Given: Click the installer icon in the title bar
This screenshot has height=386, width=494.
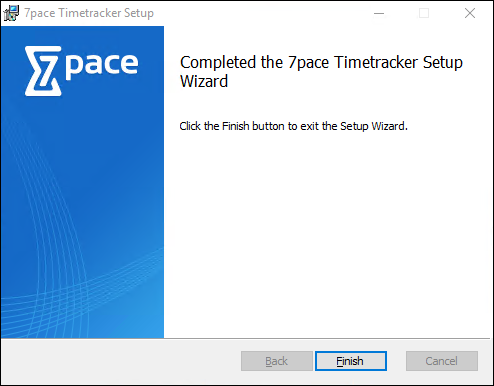Looking at the screenshot, I should tap(11, 13).
